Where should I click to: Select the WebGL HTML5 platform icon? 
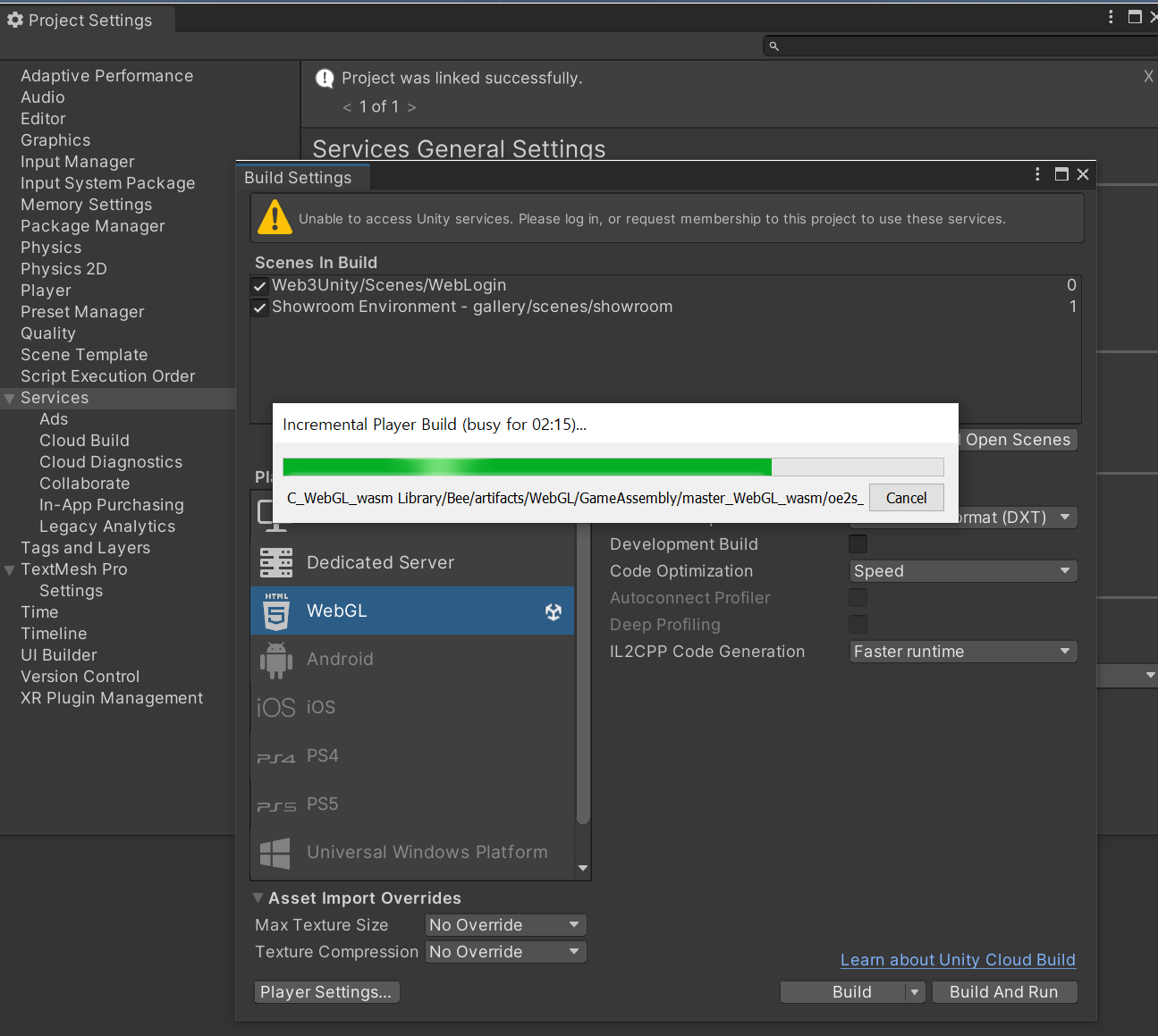point(276,611)
